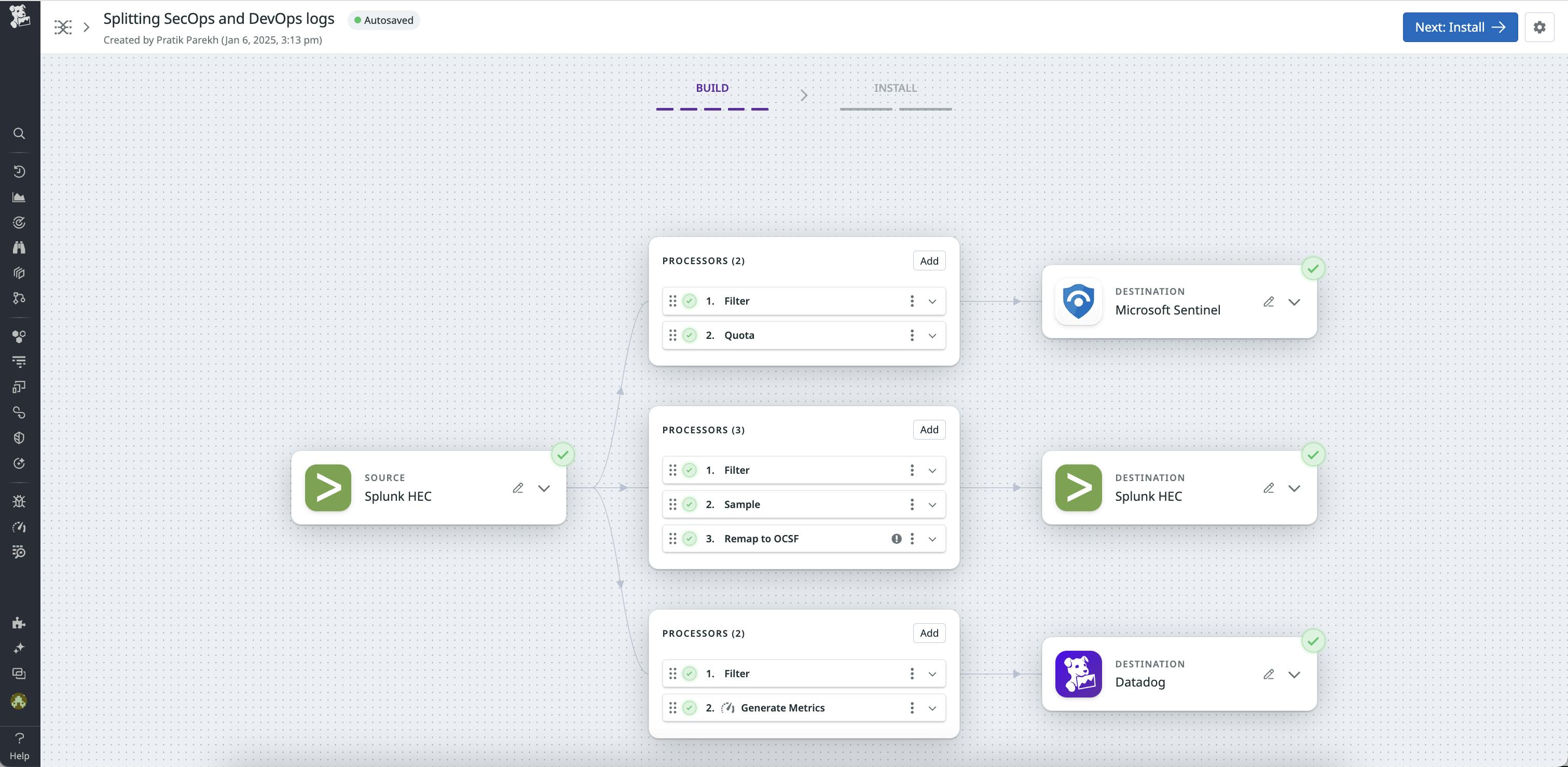
Task: Toggle the Sample processor enabled checkmark
Action: [x=689, y=504]
